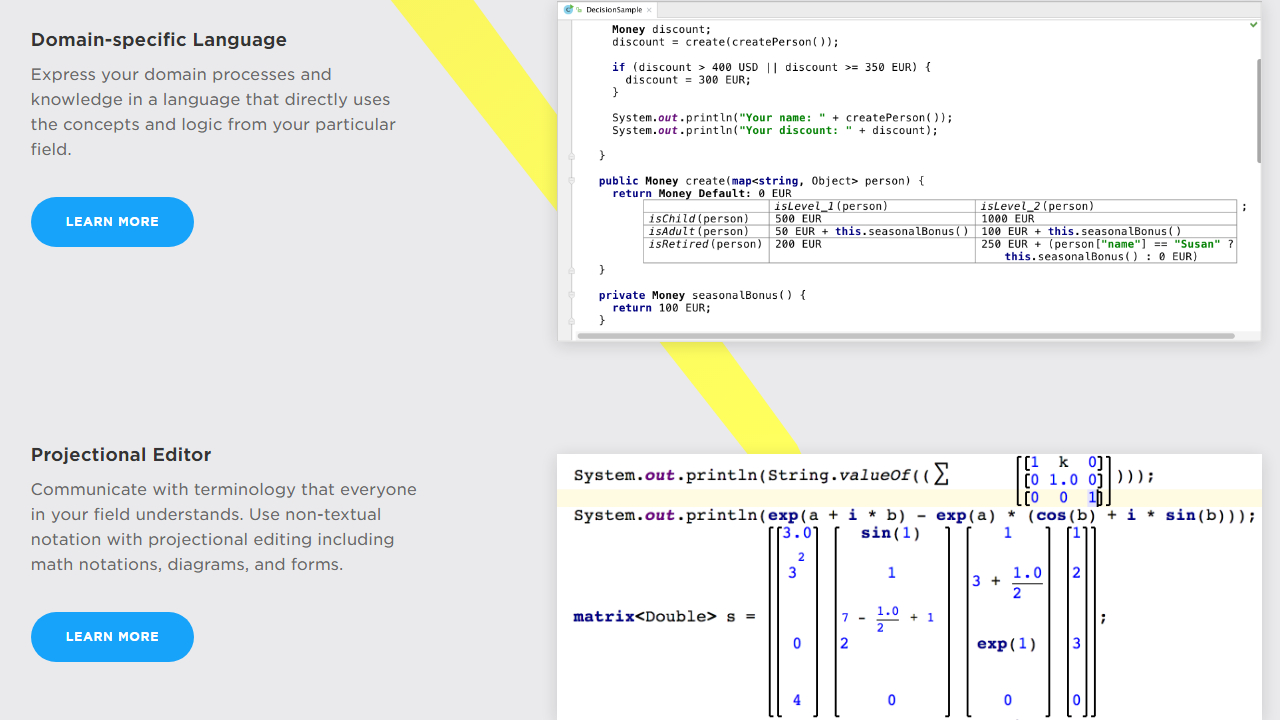Screen dimensions: 1280x720
Task: Click Learn More under Projectional Editor
Action: [x=112, y=637]
